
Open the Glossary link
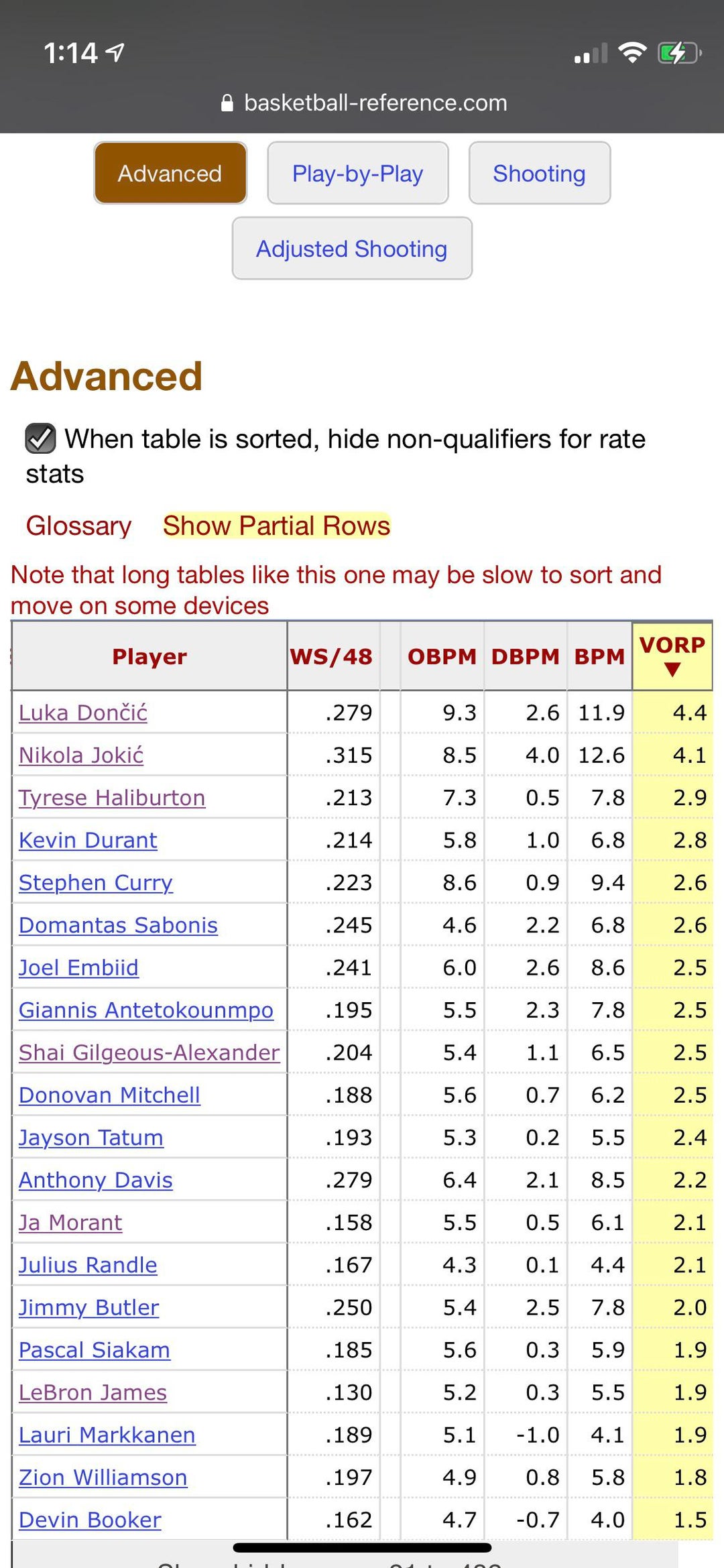(x=78, y=526)
